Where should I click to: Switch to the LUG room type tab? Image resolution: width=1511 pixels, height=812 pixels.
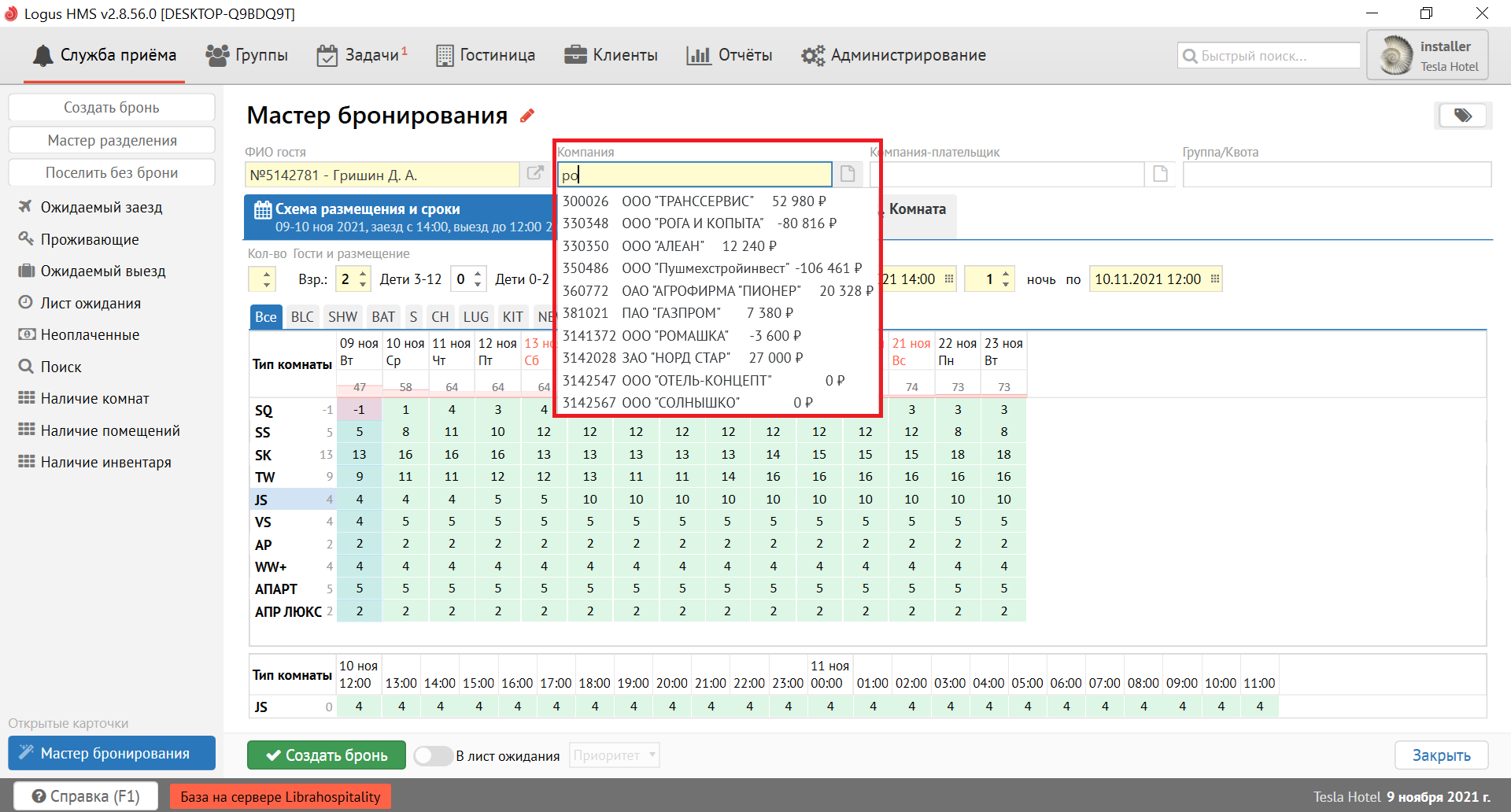(475, 316)
